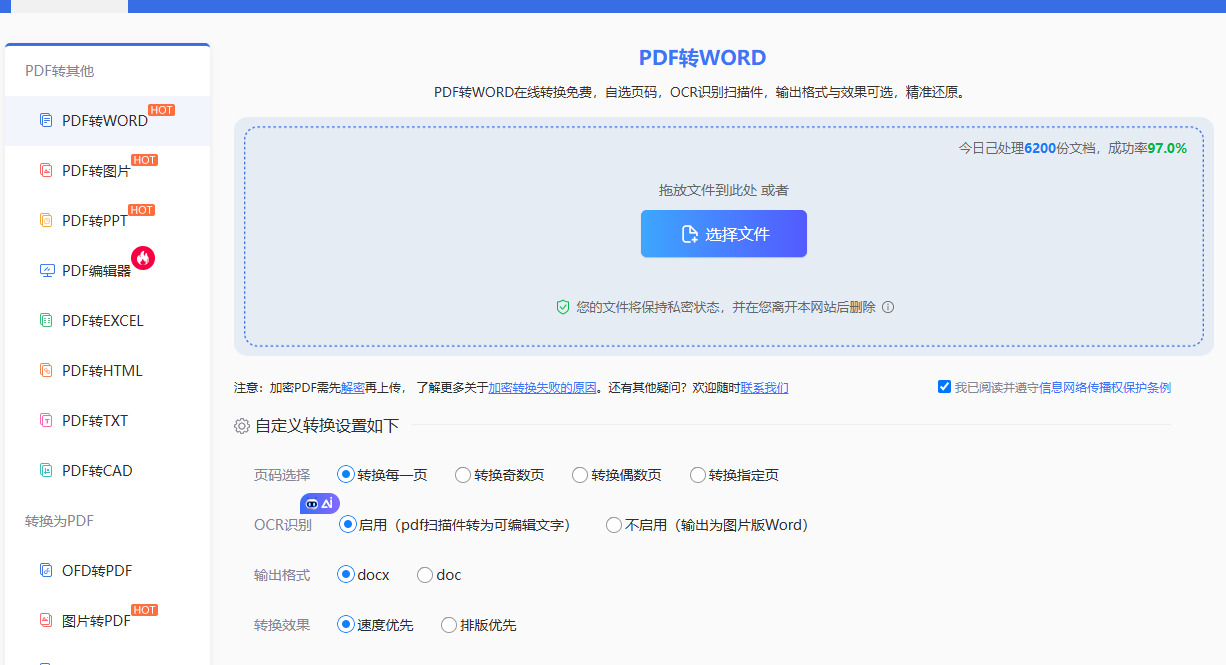
Task: Click the info icon beside the privacy notice
Action: [888, 308]
